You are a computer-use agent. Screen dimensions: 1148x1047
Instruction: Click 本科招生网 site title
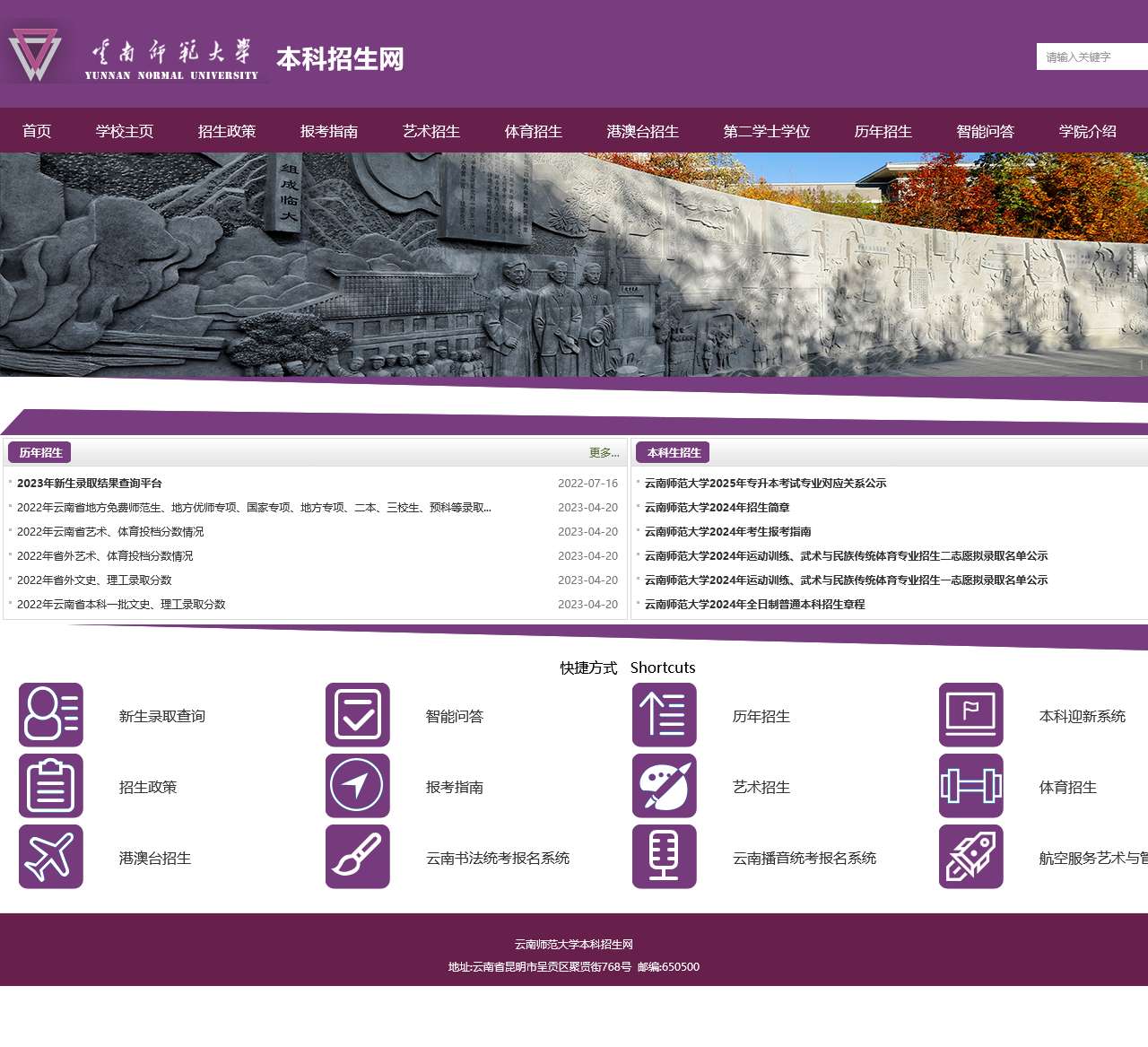[340, 58]
